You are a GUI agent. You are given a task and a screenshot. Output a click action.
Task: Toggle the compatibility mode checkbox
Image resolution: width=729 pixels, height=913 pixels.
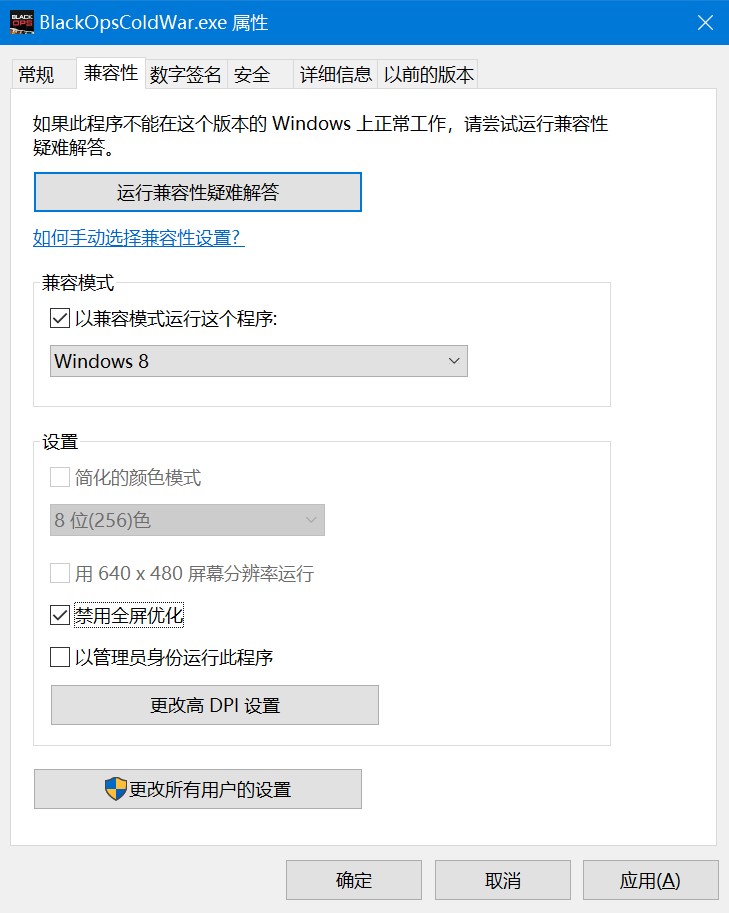click(x=60, y=318)
